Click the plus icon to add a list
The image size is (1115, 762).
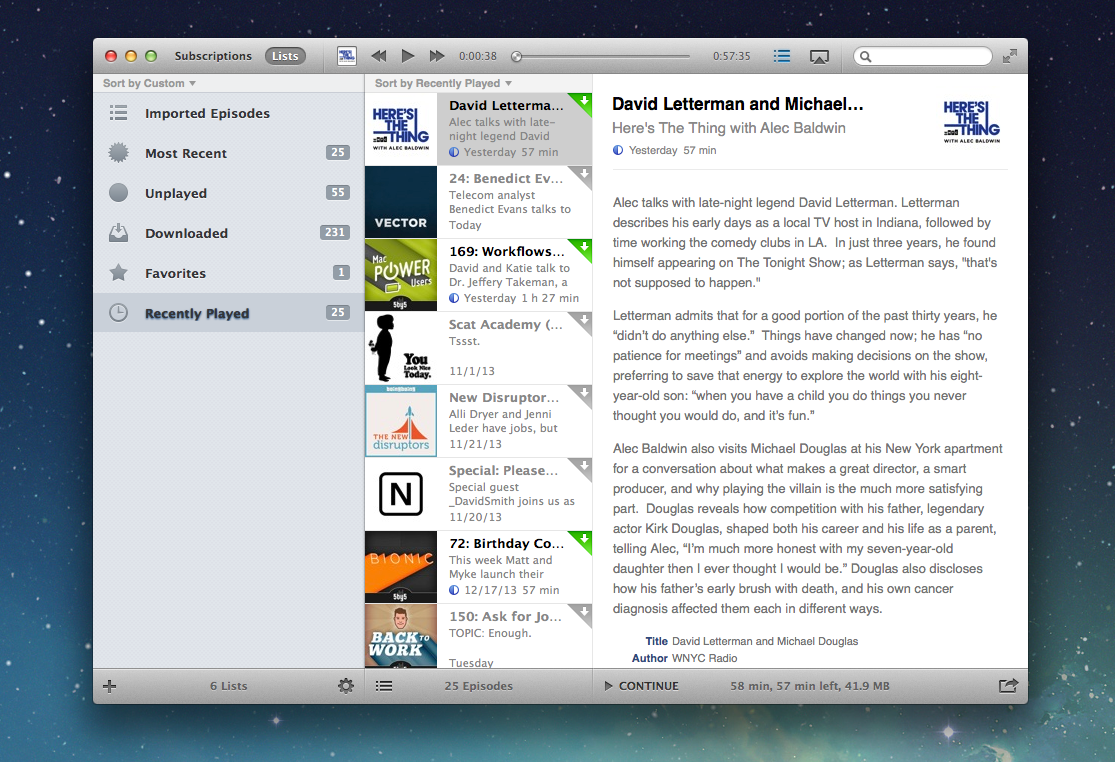click(x=109, y=686)
